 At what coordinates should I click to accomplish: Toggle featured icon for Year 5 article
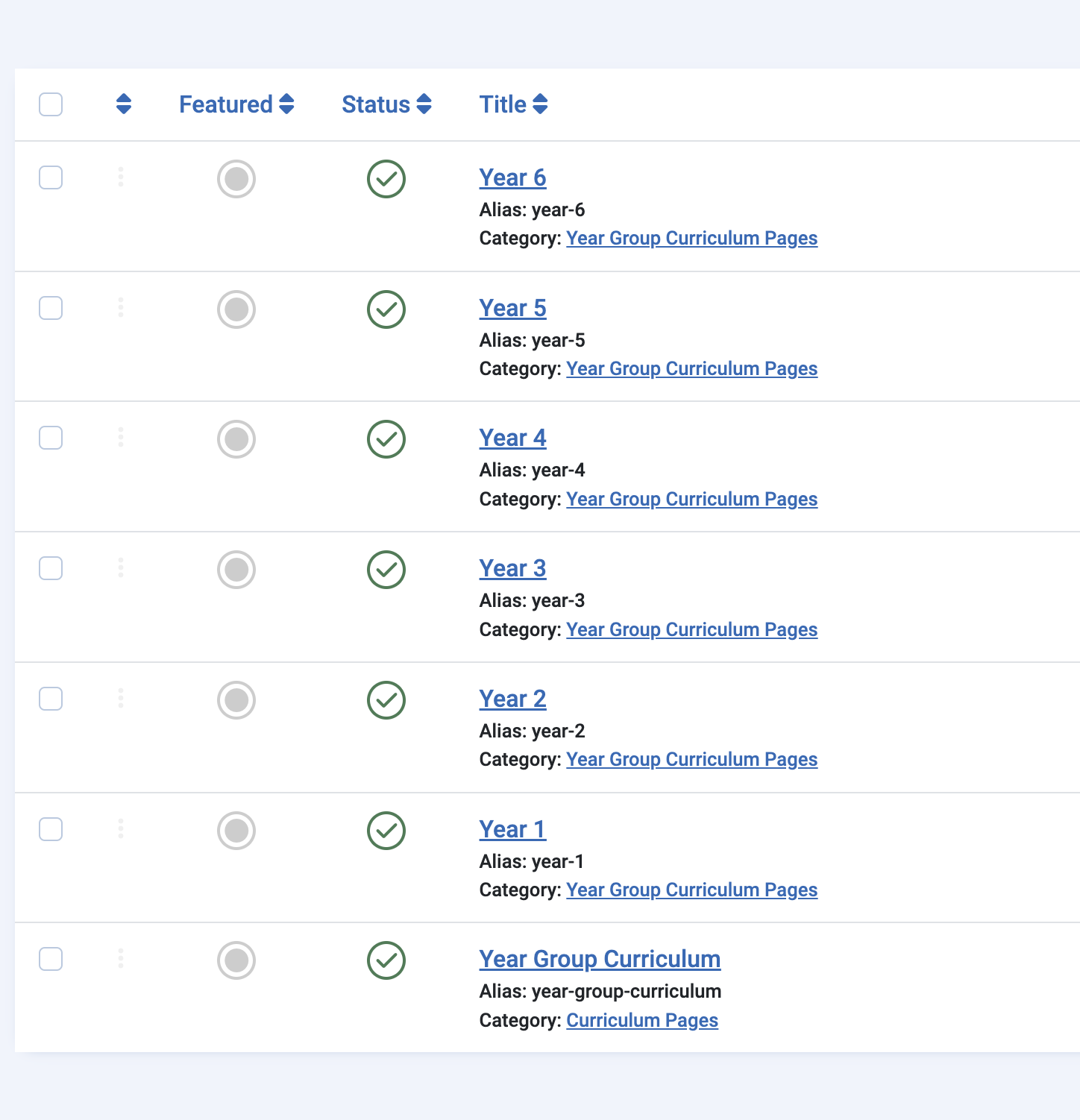point(236,309)
